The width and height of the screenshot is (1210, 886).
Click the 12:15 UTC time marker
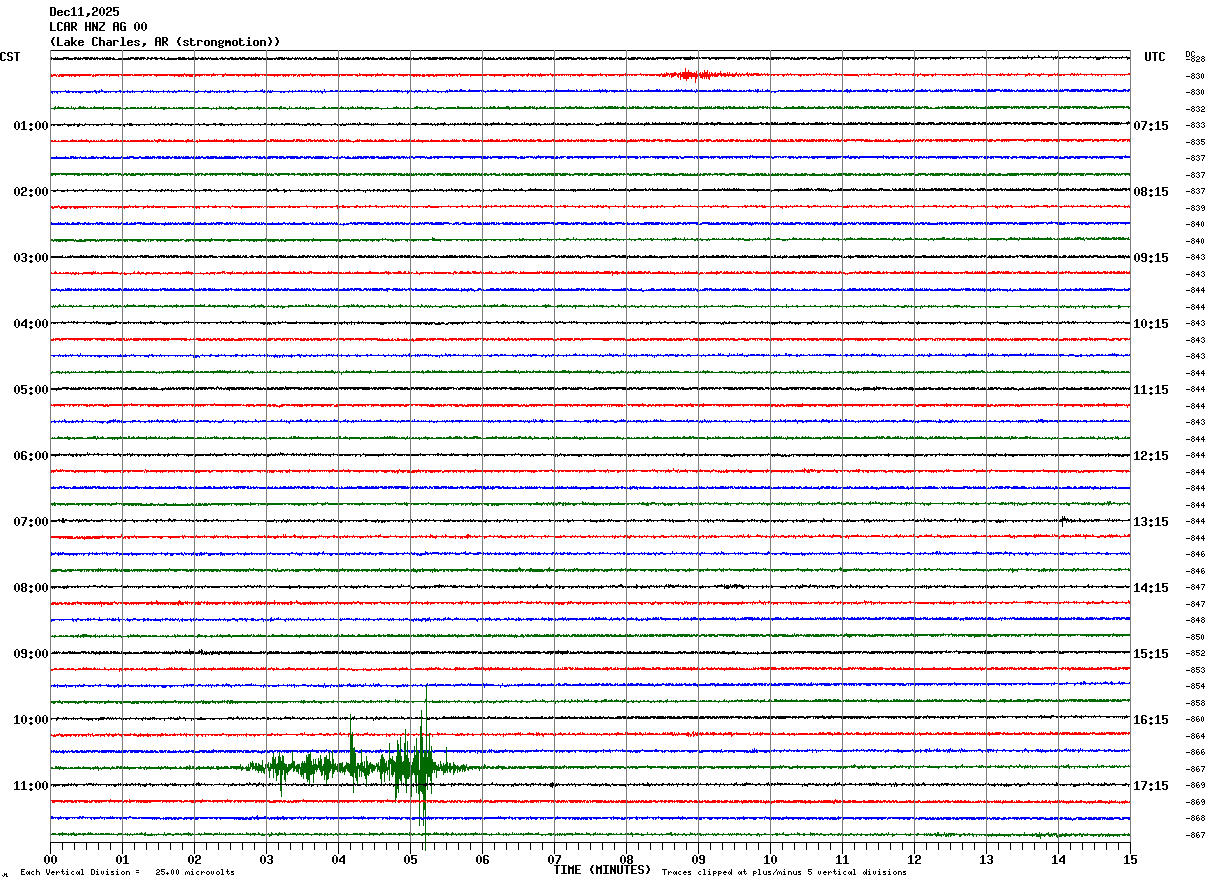[x=1150, y=456]
